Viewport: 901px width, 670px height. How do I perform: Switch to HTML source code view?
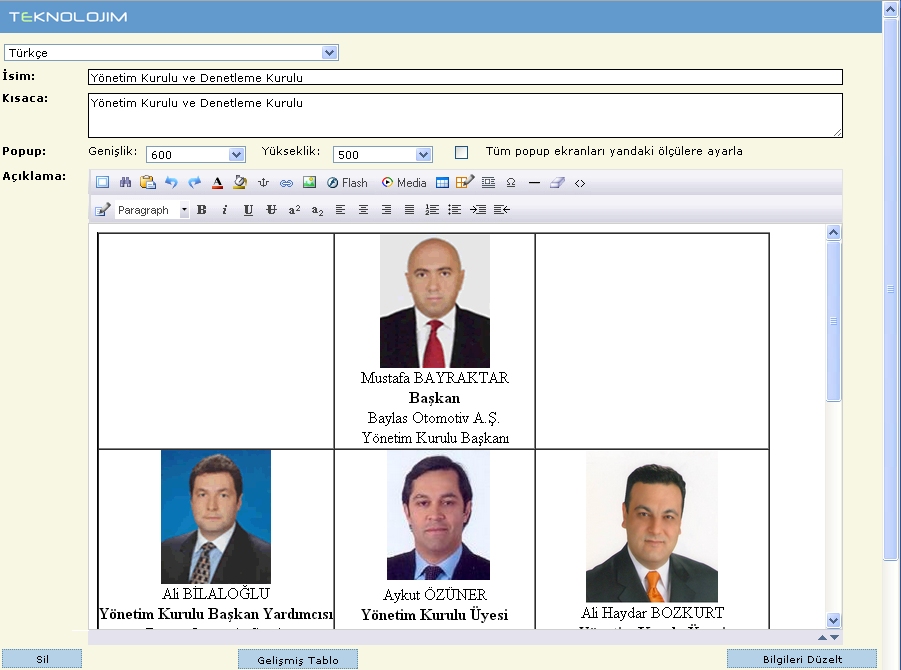[580, 183]
